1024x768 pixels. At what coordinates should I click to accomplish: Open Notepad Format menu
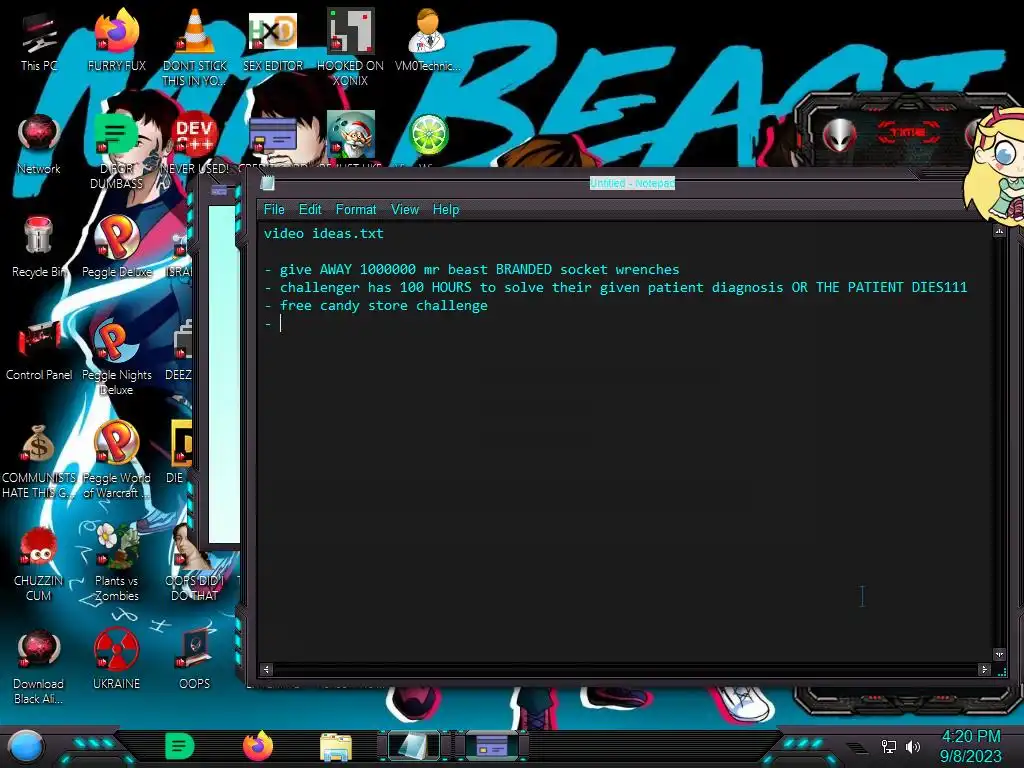tap(356, 210)
